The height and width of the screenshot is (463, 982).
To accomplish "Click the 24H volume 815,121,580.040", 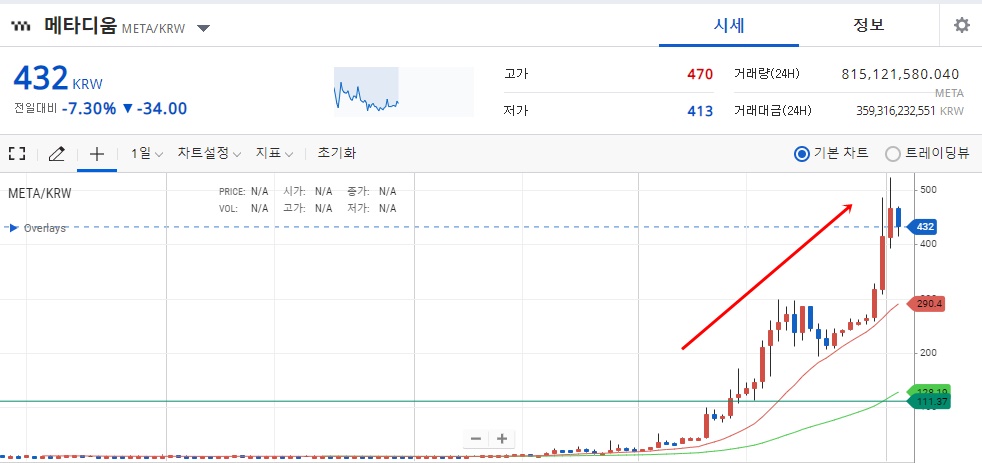I will point(900,75).
